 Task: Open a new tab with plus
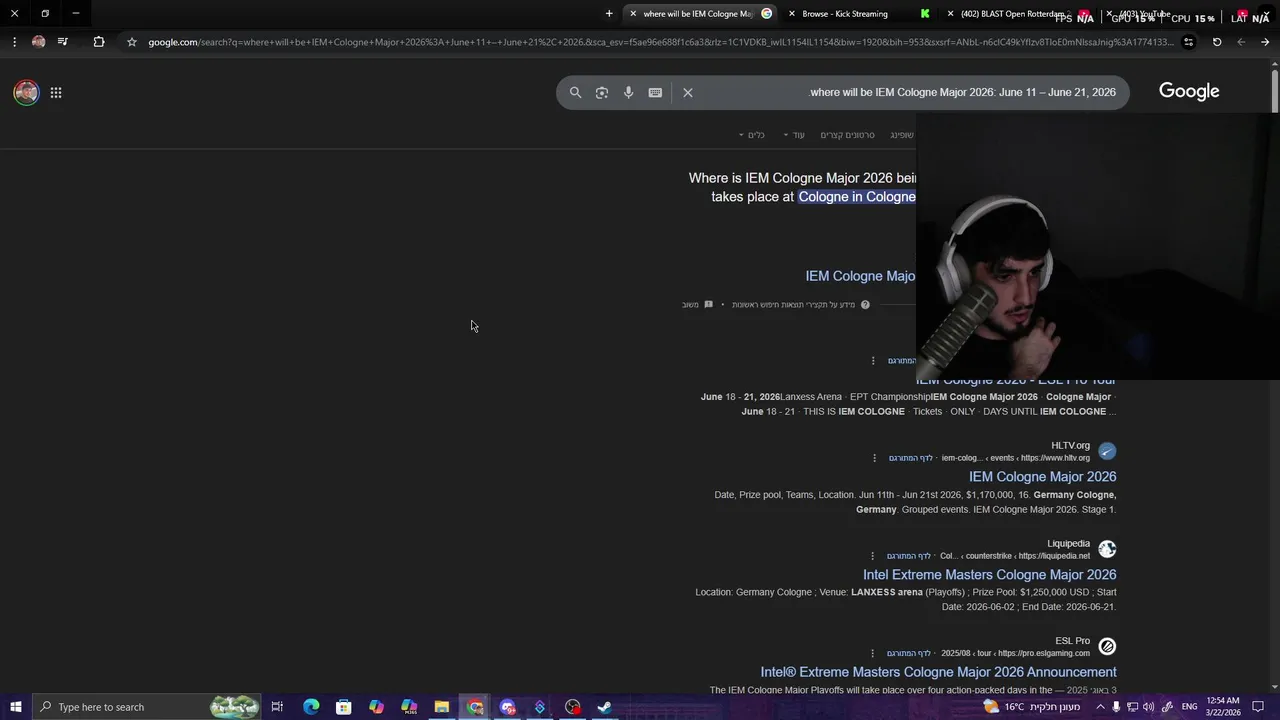click(x=609, y=13)
